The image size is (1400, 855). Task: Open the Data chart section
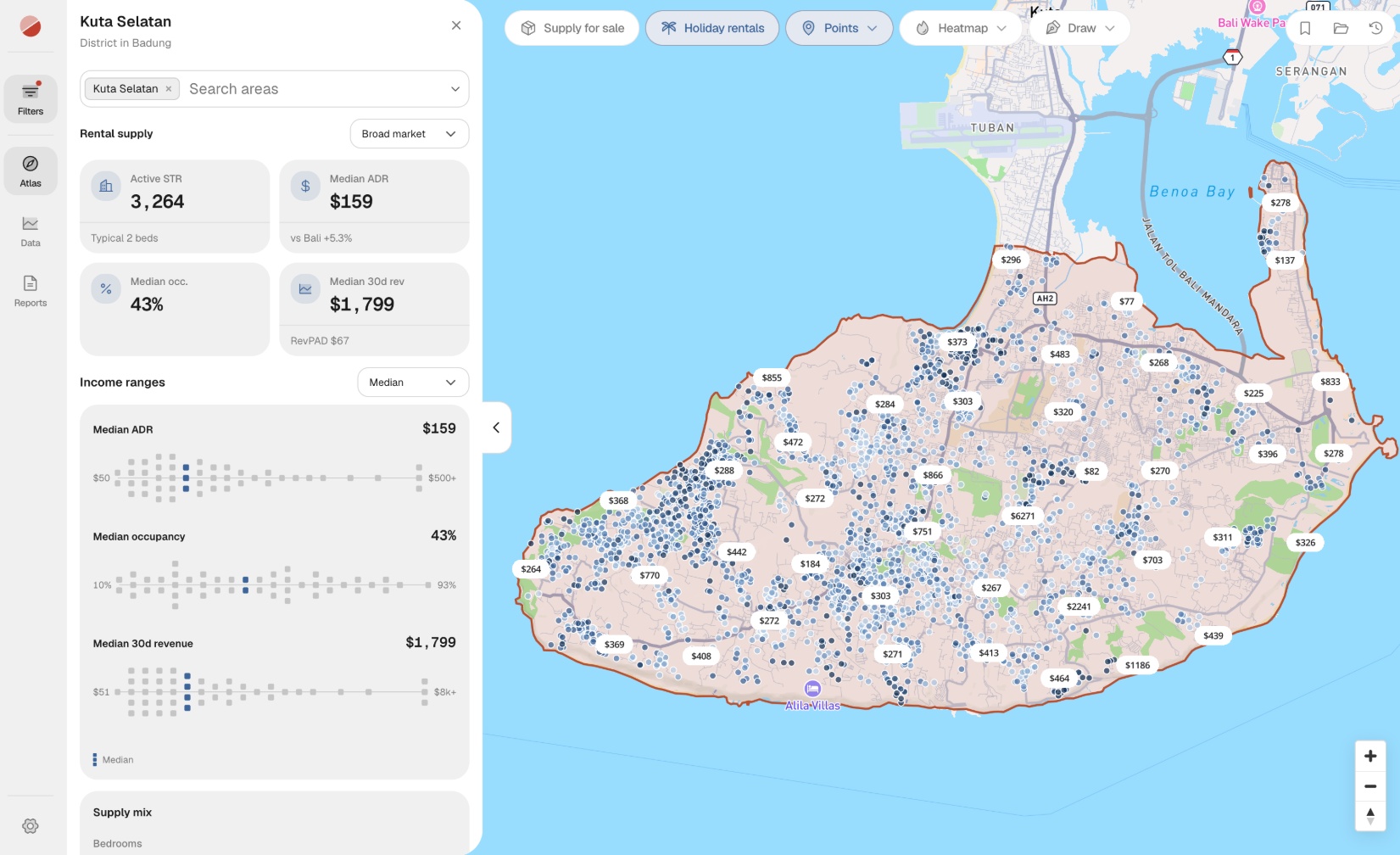(x=31, y=231)
